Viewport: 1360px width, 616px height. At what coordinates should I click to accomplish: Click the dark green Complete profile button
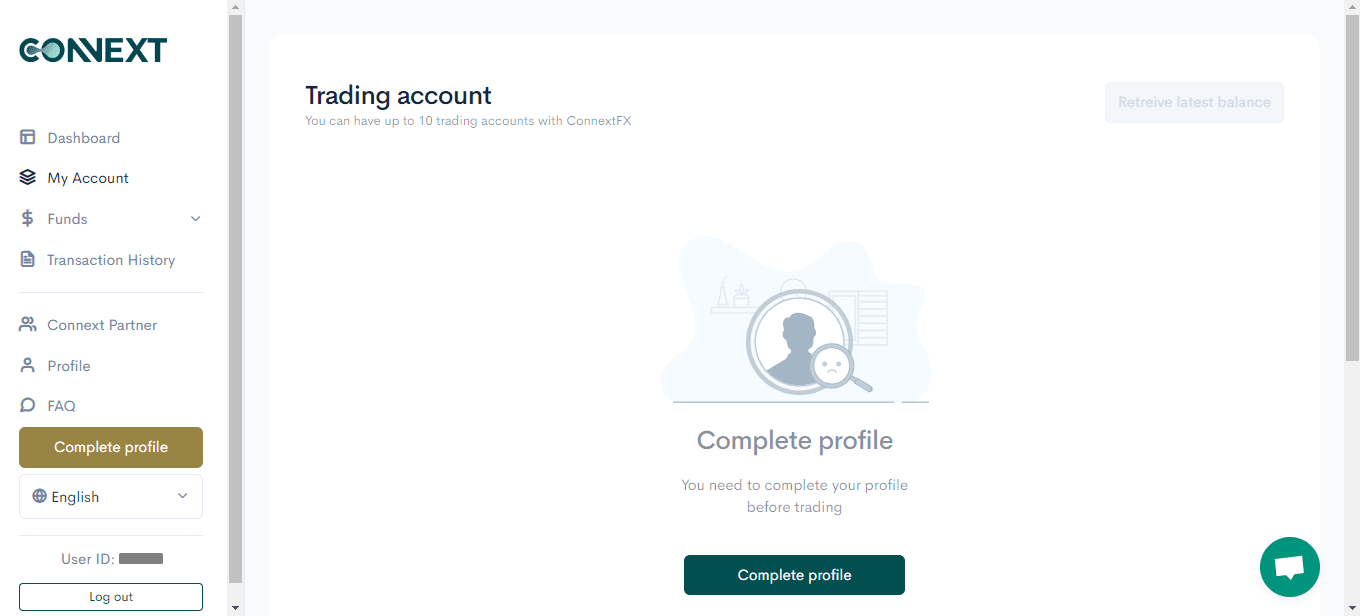coord(794,575)
